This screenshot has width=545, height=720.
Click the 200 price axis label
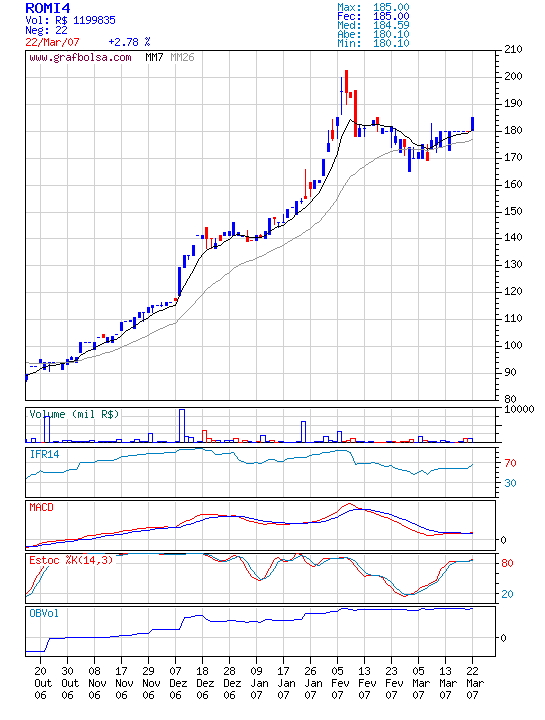pos(513,76)
